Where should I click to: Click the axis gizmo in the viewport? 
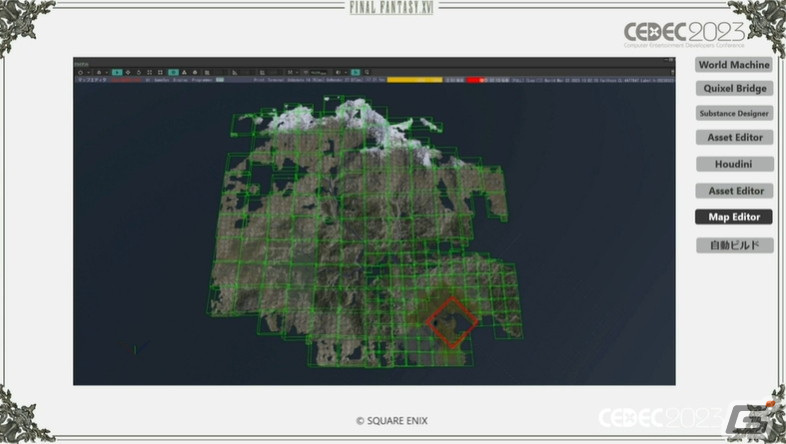point(135,347)
